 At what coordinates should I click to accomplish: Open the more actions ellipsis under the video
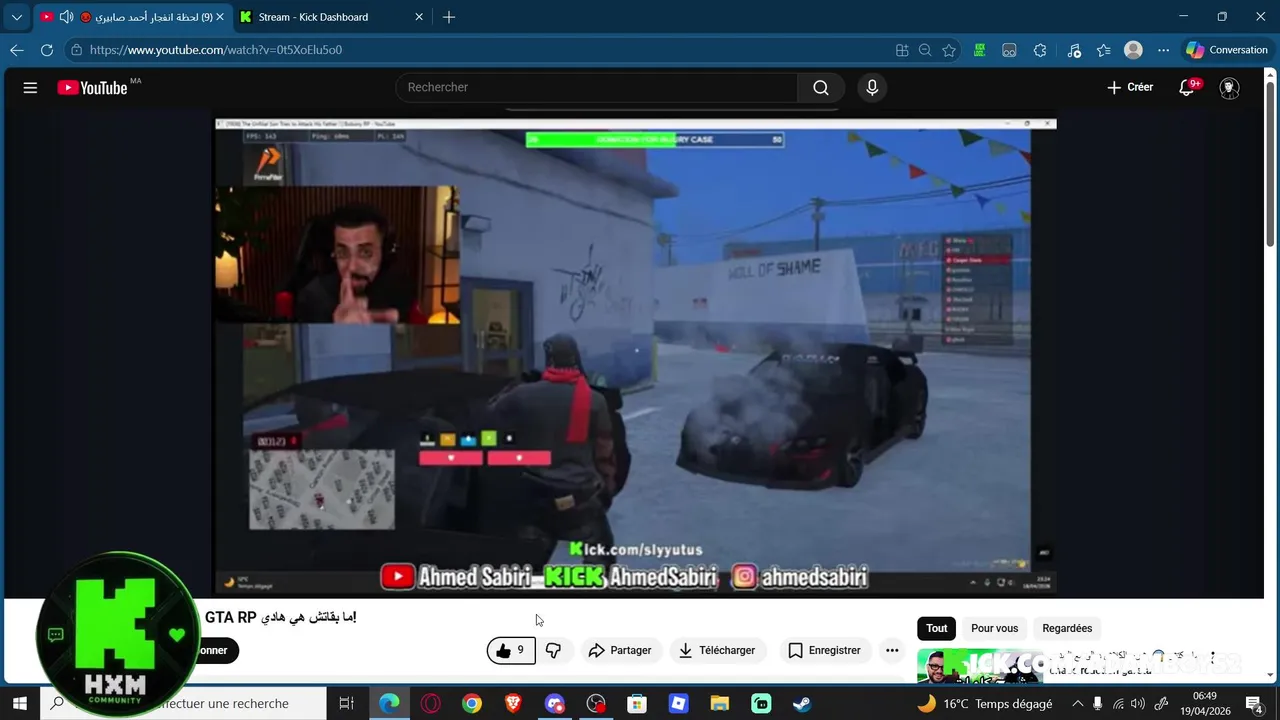tap(892, 650)
